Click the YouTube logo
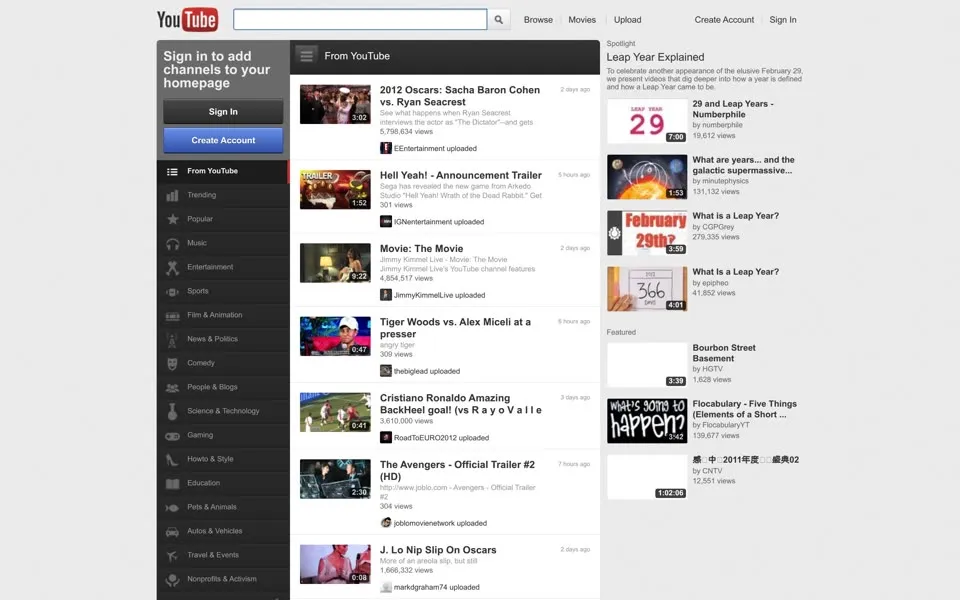Image resolution: width=960 pixels, height=600 pixels. coord(187,20)
